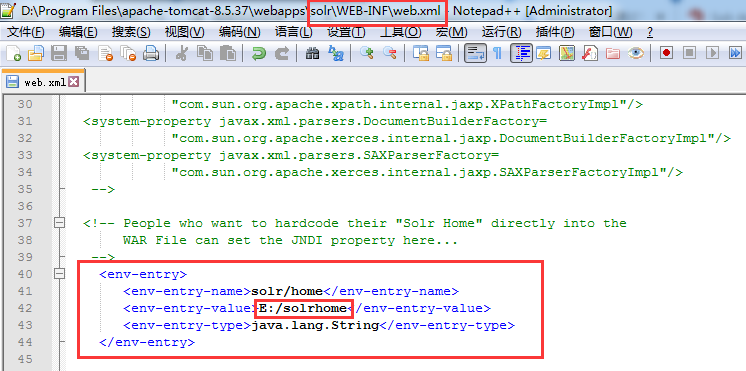Create a new file with the New icon
The height and width of the screenshot is (371, 746).
(x=13, y=53)
